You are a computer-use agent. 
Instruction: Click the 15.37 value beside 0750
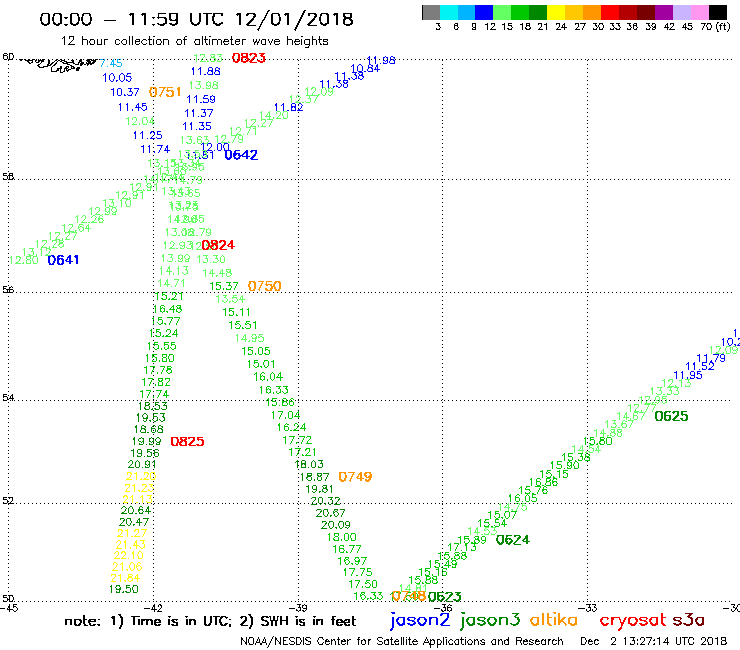pos(224,287)
